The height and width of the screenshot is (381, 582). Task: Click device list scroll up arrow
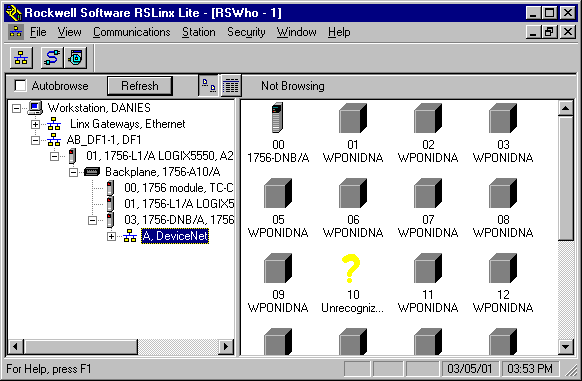[565, 108]
